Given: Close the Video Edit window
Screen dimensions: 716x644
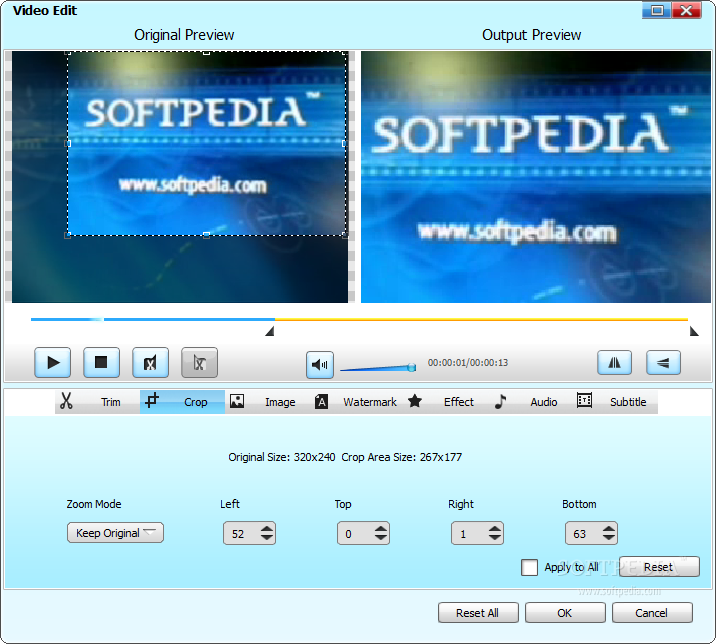Looking at the screenshot, I should point(686,10).
